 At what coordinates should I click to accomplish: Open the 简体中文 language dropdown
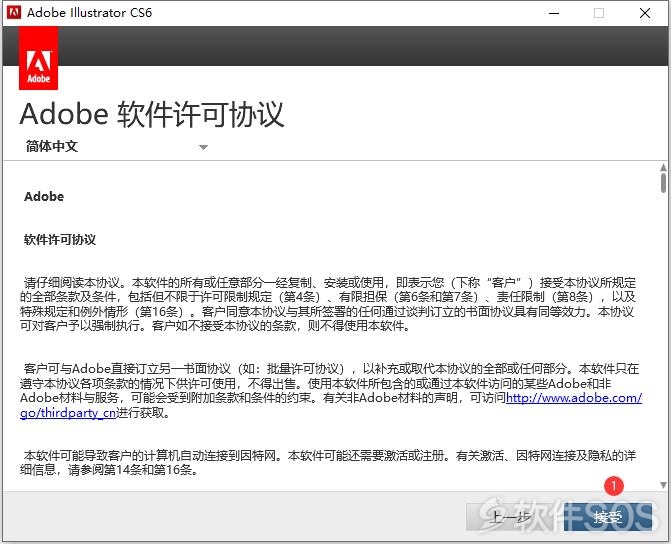point(116,147)
